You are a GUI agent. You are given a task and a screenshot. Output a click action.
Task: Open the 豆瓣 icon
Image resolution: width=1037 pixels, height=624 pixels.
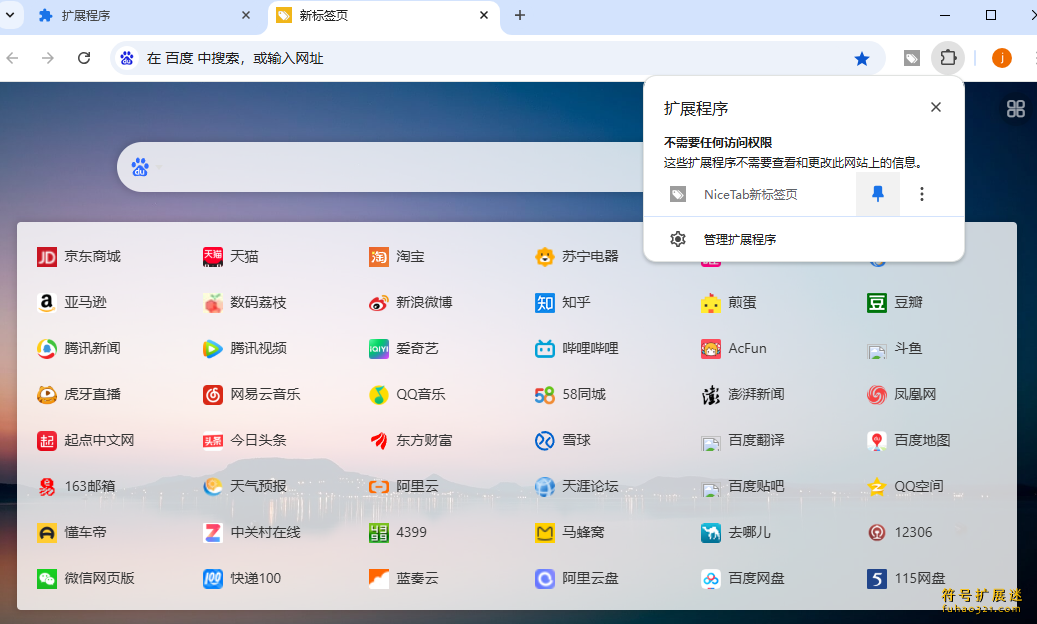(x=876, y=303)
